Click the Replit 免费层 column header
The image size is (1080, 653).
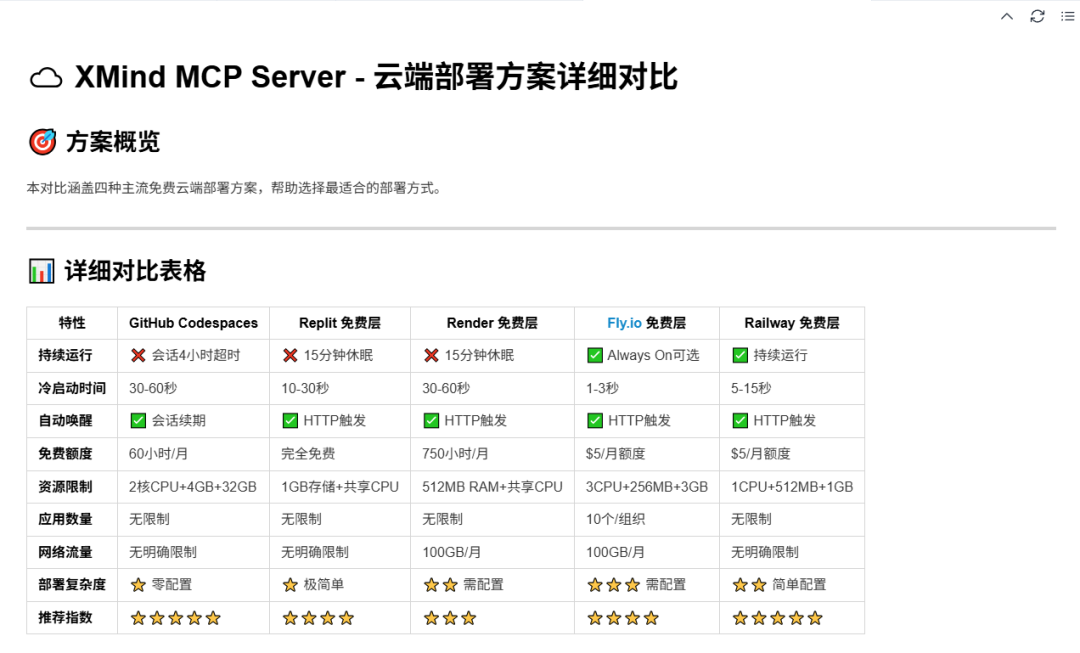click(340, 323)
